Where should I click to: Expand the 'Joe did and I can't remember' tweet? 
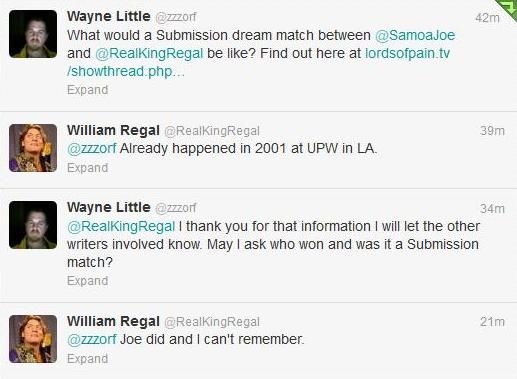click(x=87, y=359)
